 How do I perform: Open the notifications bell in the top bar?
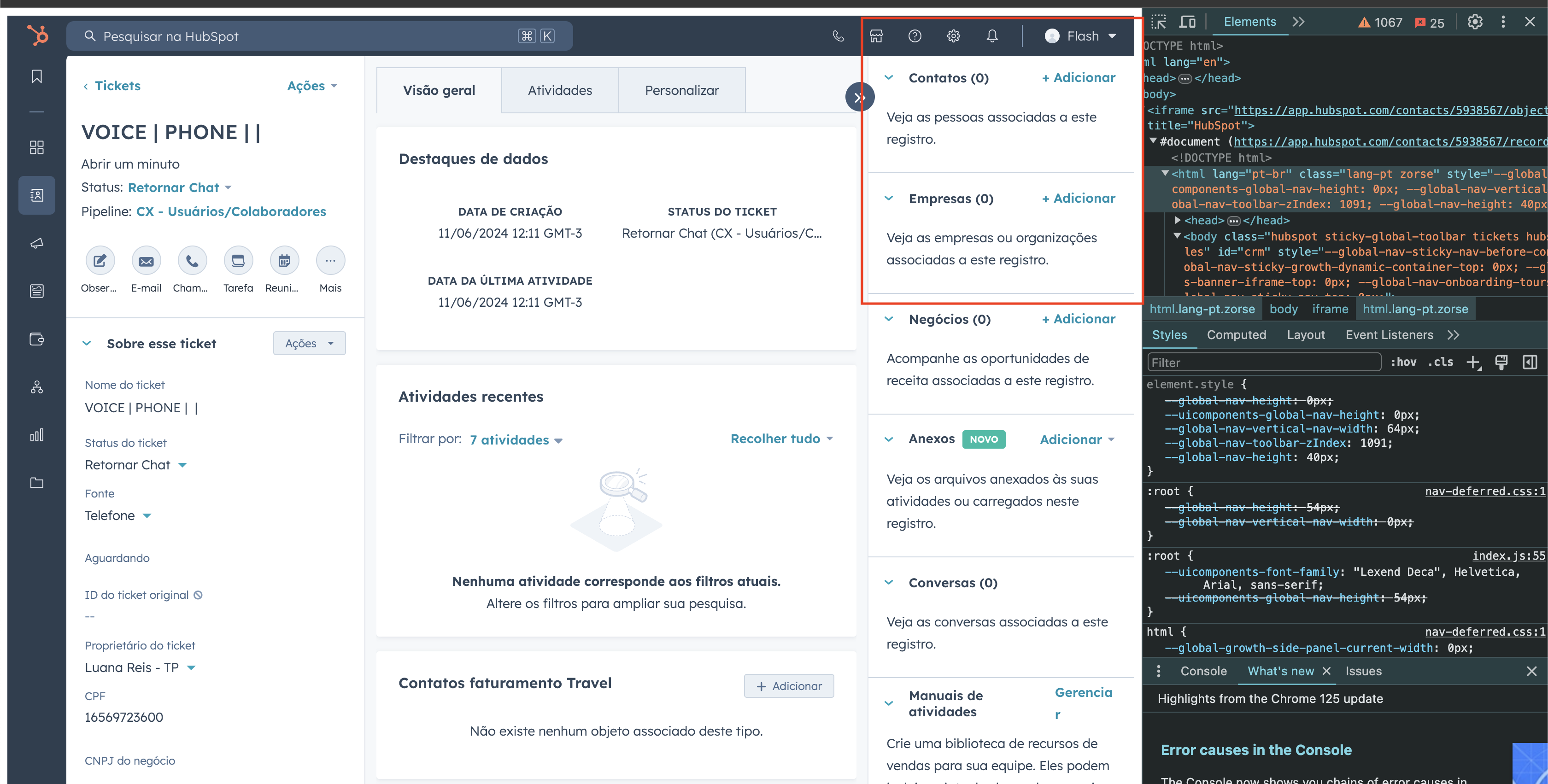991,36
